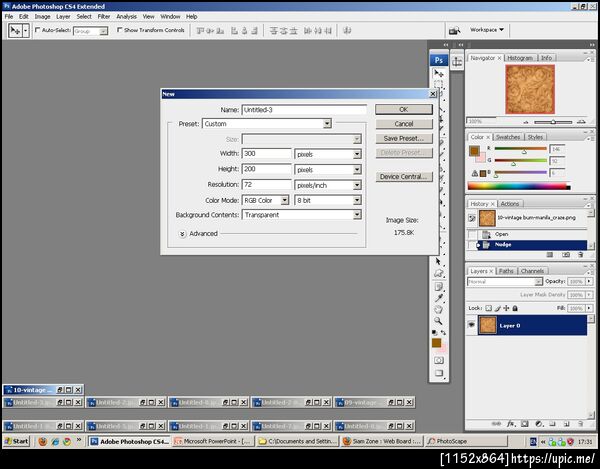
Task: Open the Analysis menu
Action: 126,16
